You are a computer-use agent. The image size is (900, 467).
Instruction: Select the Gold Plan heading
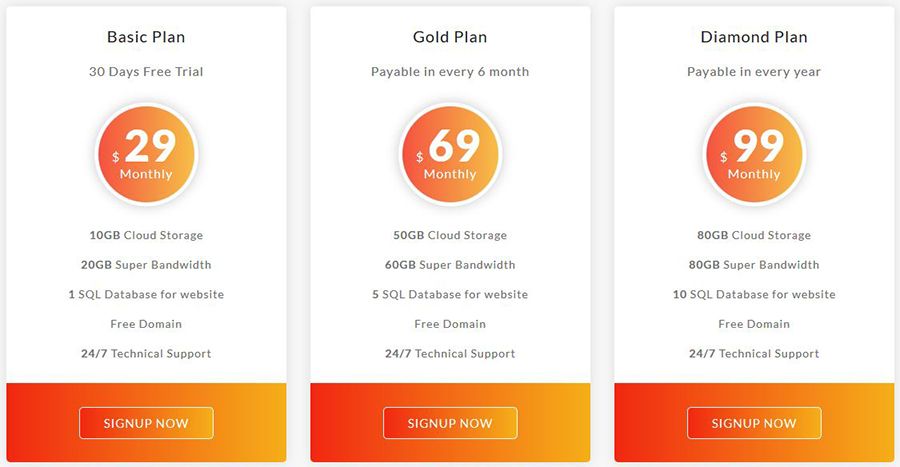pos(450,37)
